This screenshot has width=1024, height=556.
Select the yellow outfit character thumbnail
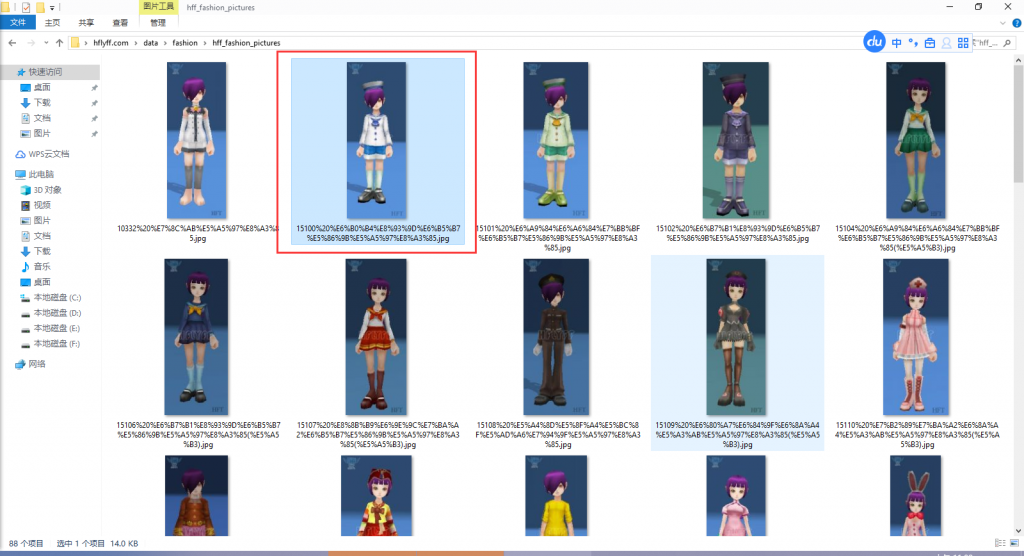tap(556, 496)
